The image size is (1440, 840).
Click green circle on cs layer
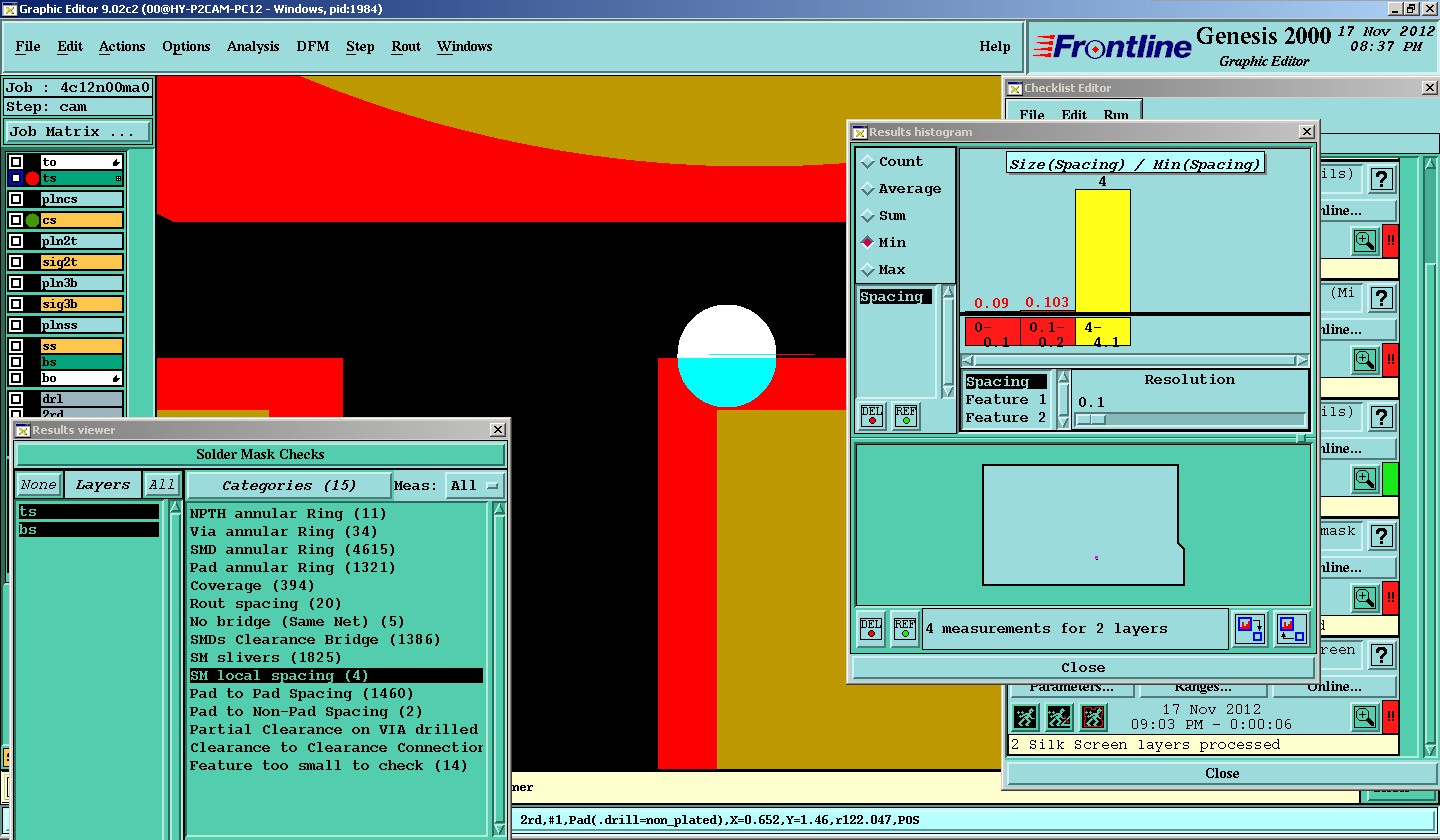tap(32, 220)
